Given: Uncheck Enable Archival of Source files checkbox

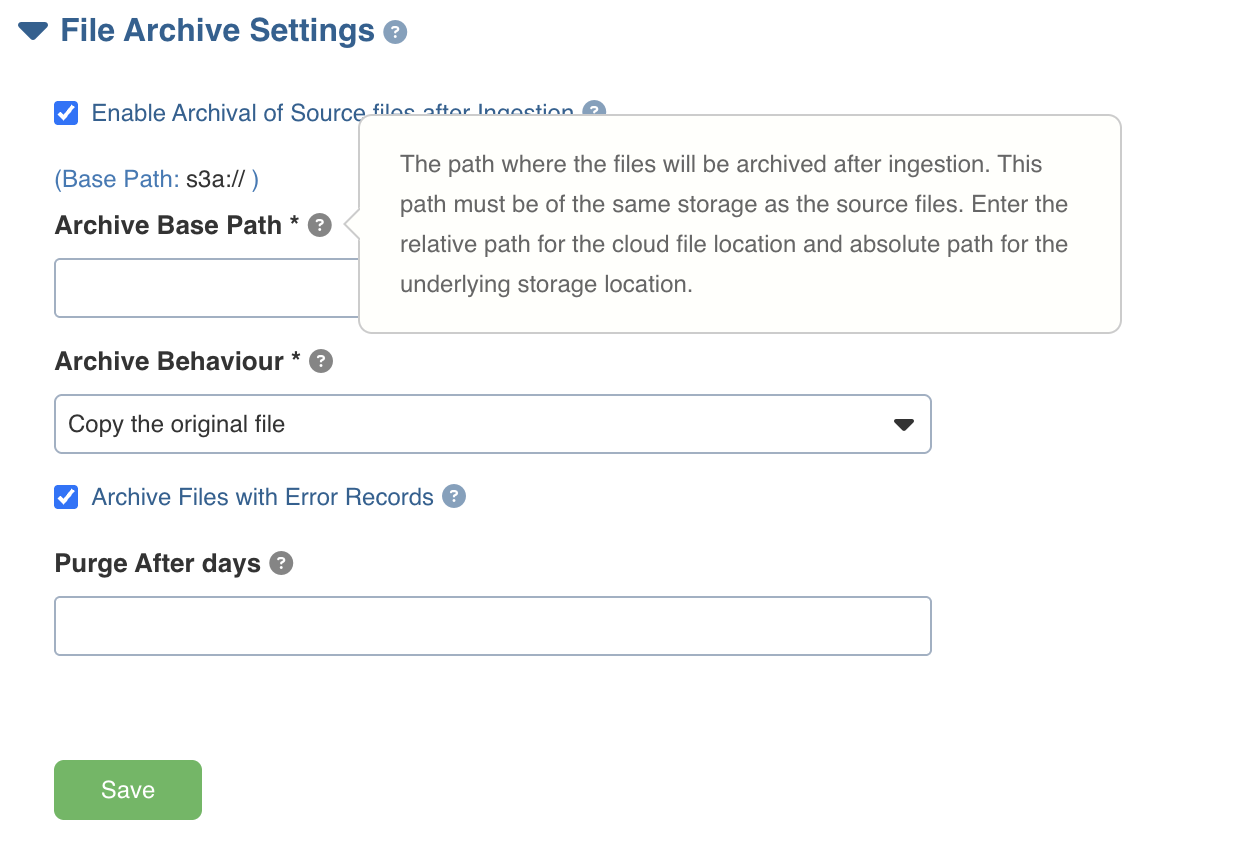Looking at the screenshot, I should coord(66,113).
